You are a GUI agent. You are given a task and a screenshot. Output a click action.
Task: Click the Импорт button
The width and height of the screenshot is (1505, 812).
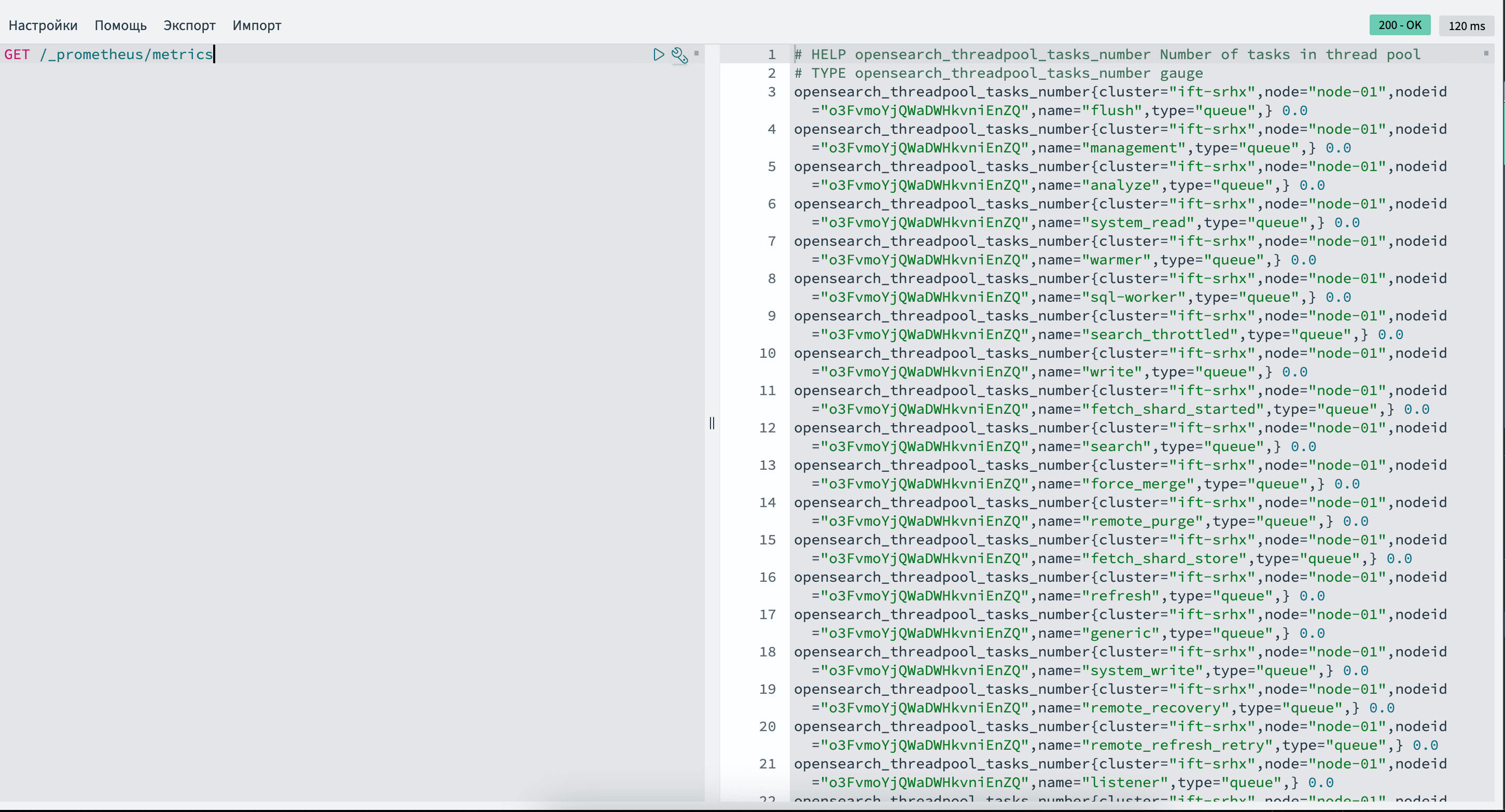(x=257, y=25)
